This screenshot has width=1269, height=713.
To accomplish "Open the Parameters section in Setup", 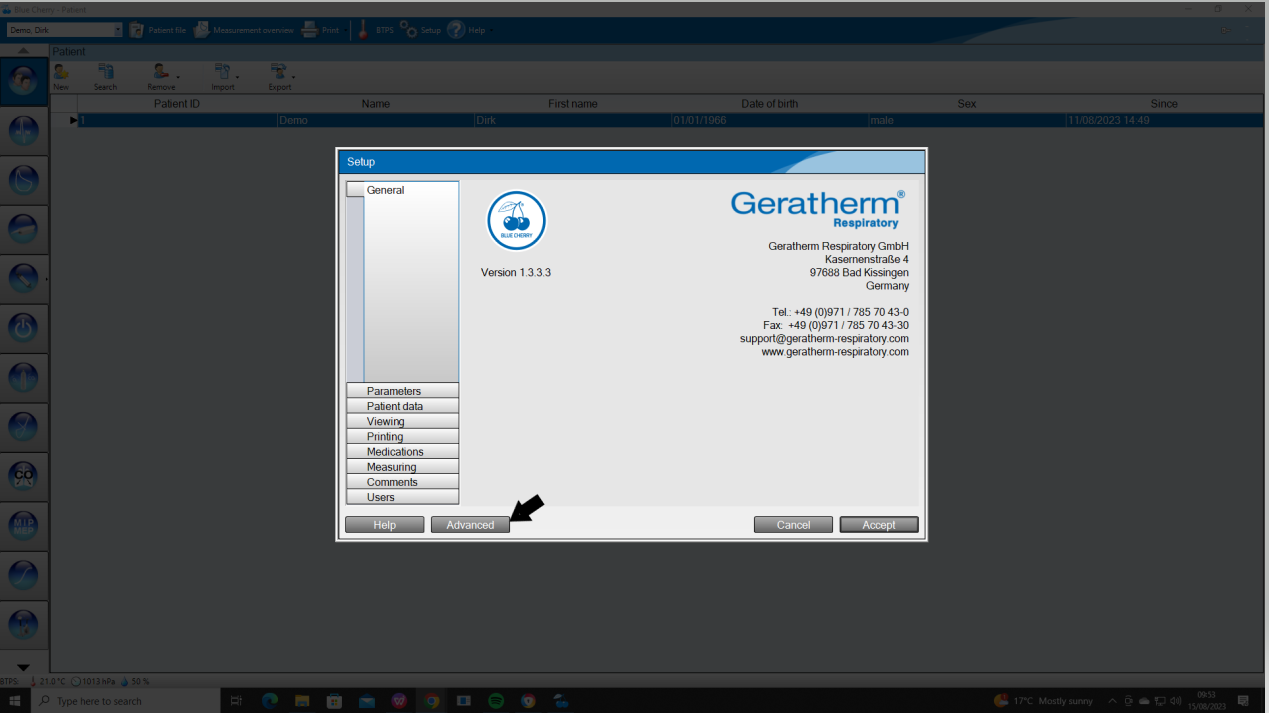I will [x=402, y=391].
